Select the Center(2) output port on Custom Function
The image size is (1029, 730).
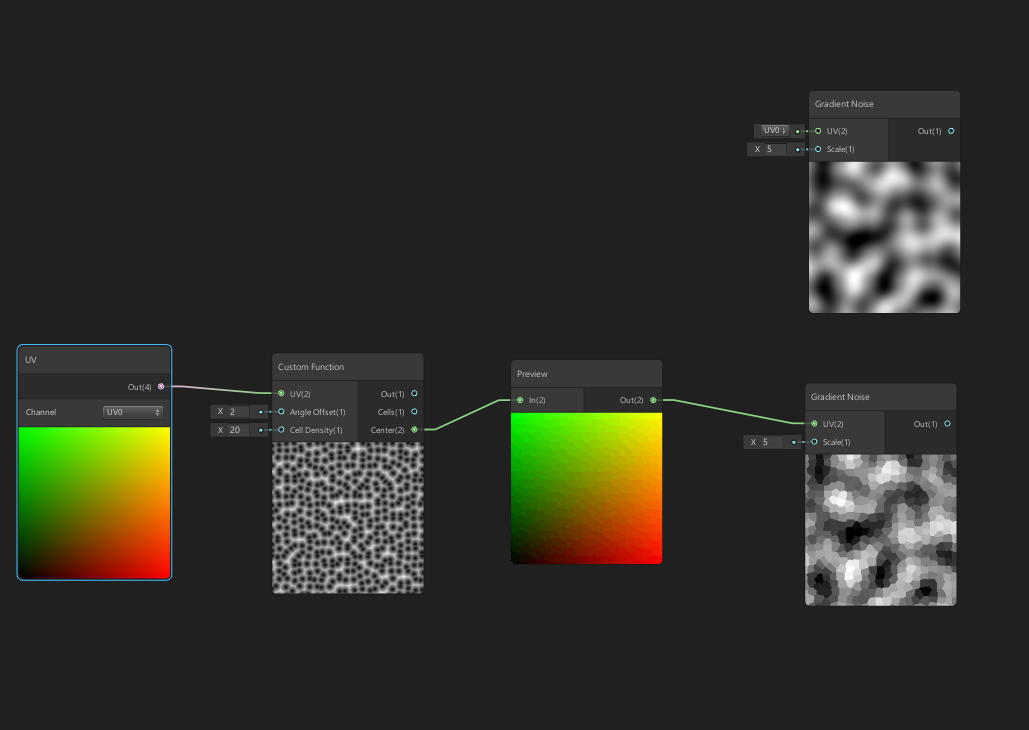point(415,430)
